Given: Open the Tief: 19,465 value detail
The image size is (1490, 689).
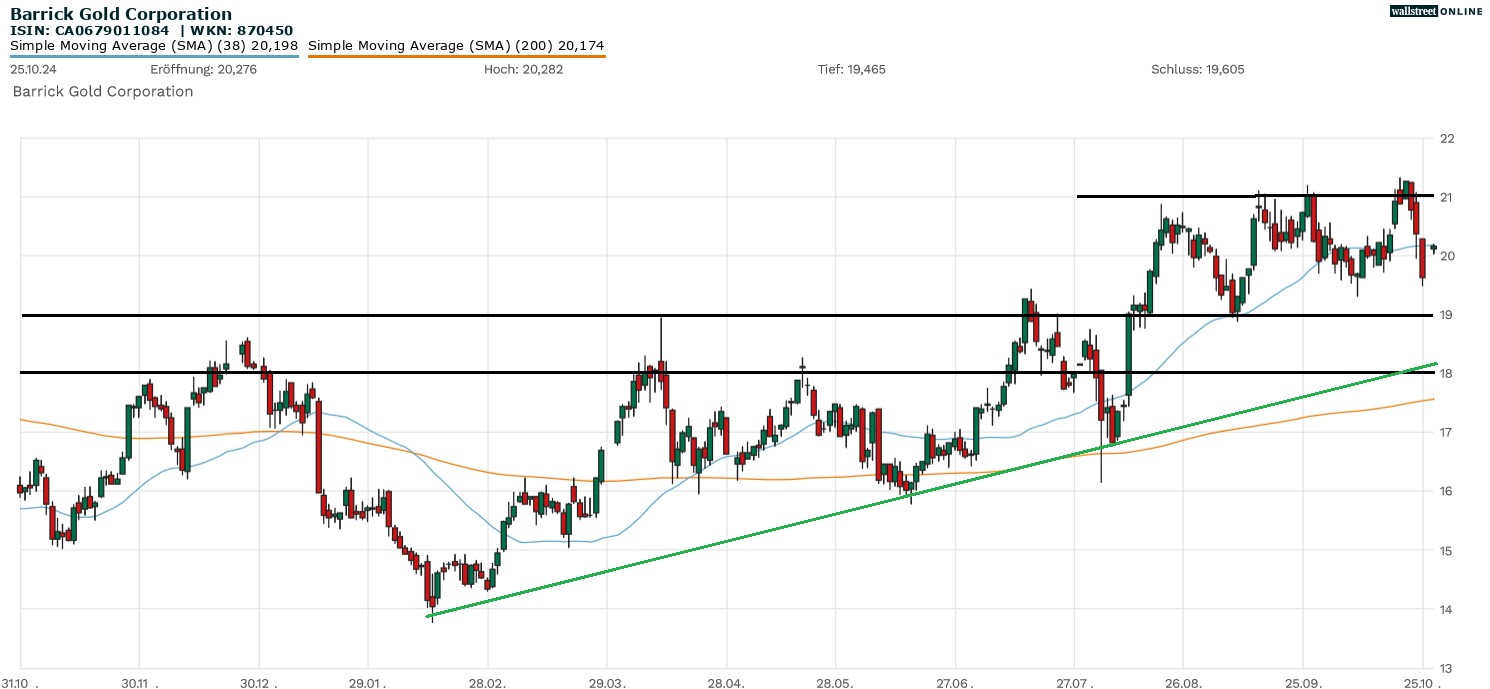Looking at the screenshot, I should [851, 69].
